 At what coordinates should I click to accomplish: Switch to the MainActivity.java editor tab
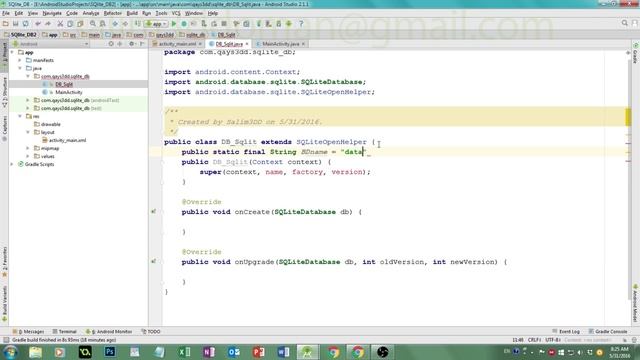coord(280,44)
